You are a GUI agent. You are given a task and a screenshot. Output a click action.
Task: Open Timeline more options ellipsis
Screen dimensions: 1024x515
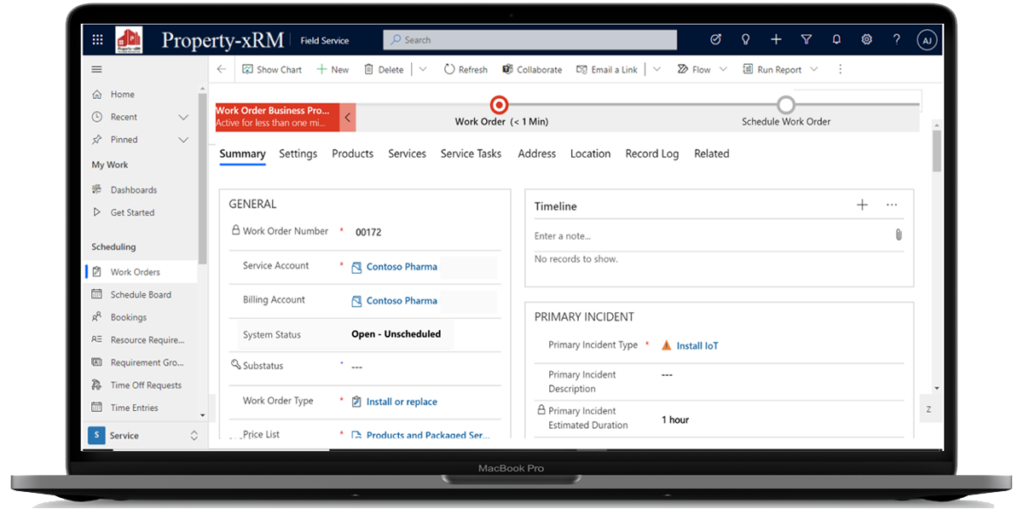click(x=891, y=205)
